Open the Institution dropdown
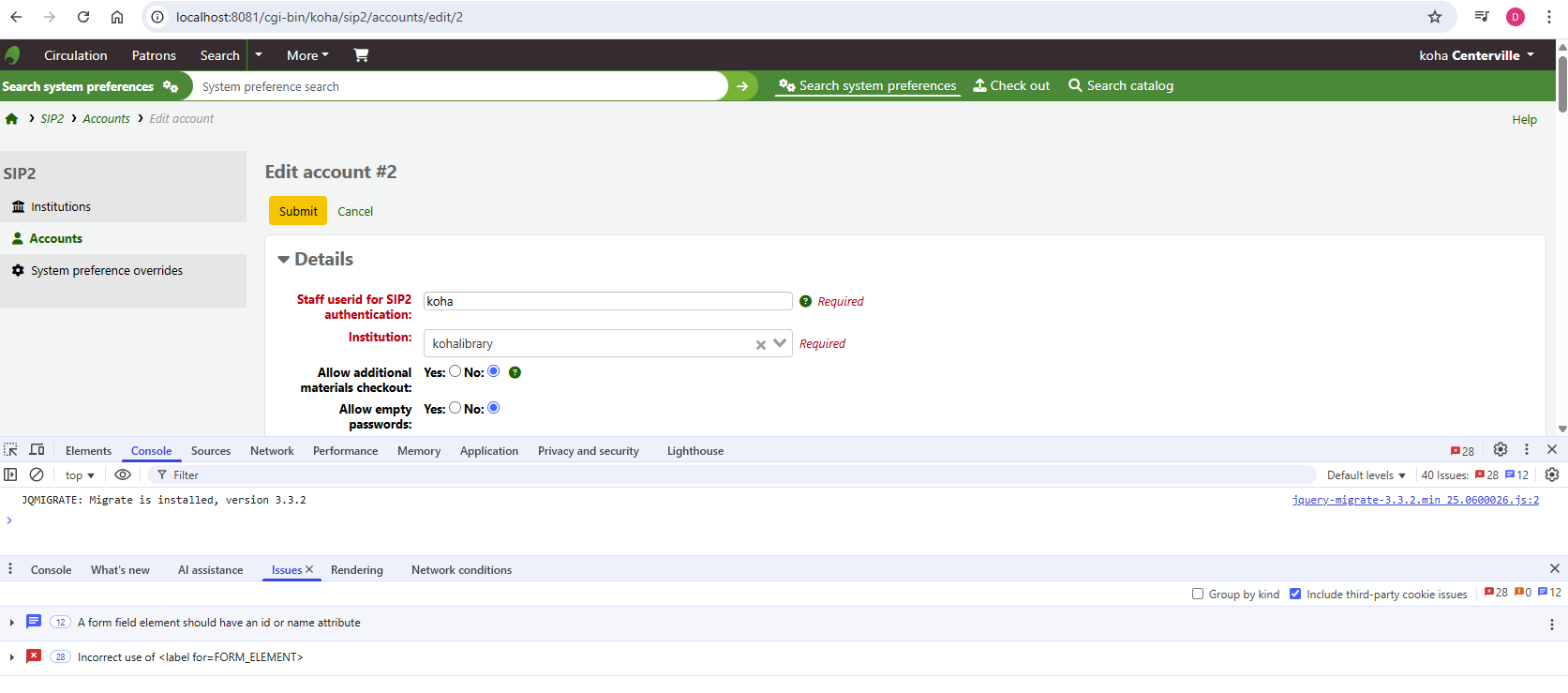 pos(779,343)
